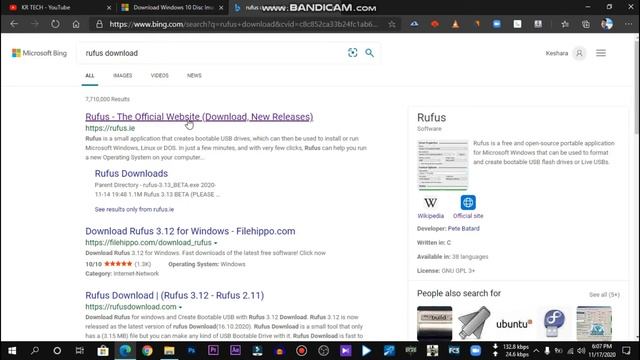Open the Official site globe icon
The height and width of the screenshot is (360, 640).
(468, 202)
